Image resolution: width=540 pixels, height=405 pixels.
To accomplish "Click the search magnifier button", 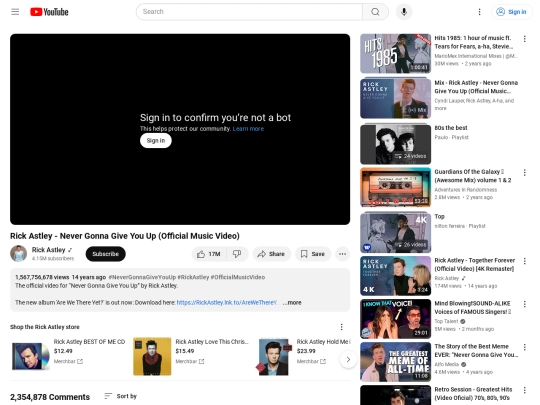I will [375, 12].
